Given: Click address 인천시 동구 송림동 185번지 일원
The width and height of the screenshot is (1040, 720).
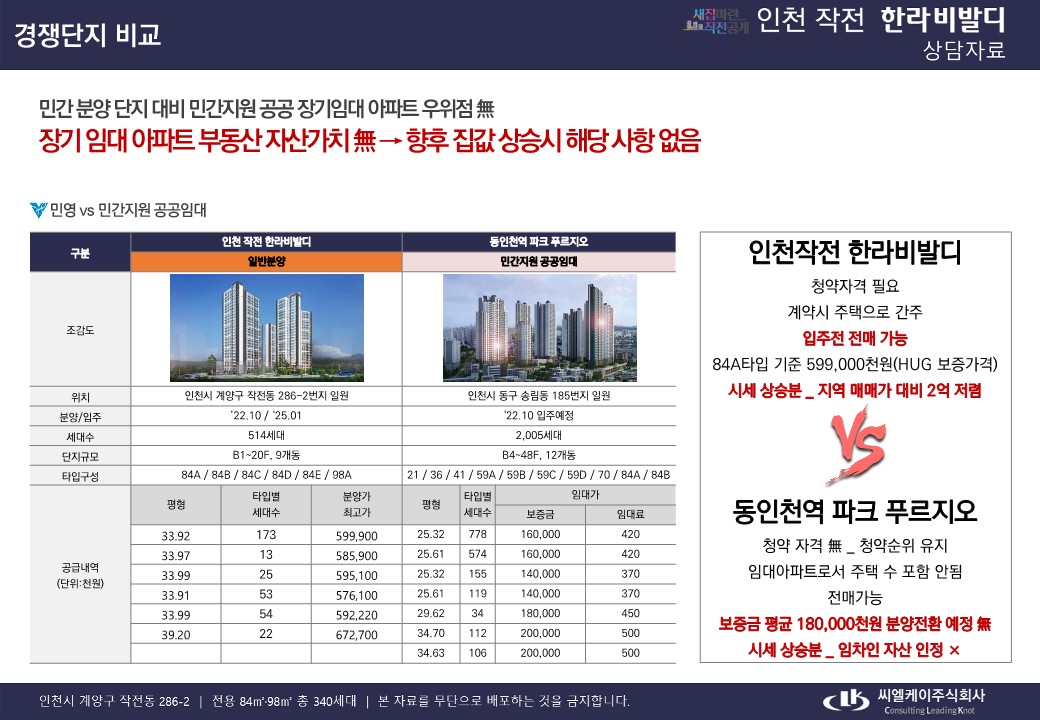Looking at the screenshot, I should [x=539, y=396].
